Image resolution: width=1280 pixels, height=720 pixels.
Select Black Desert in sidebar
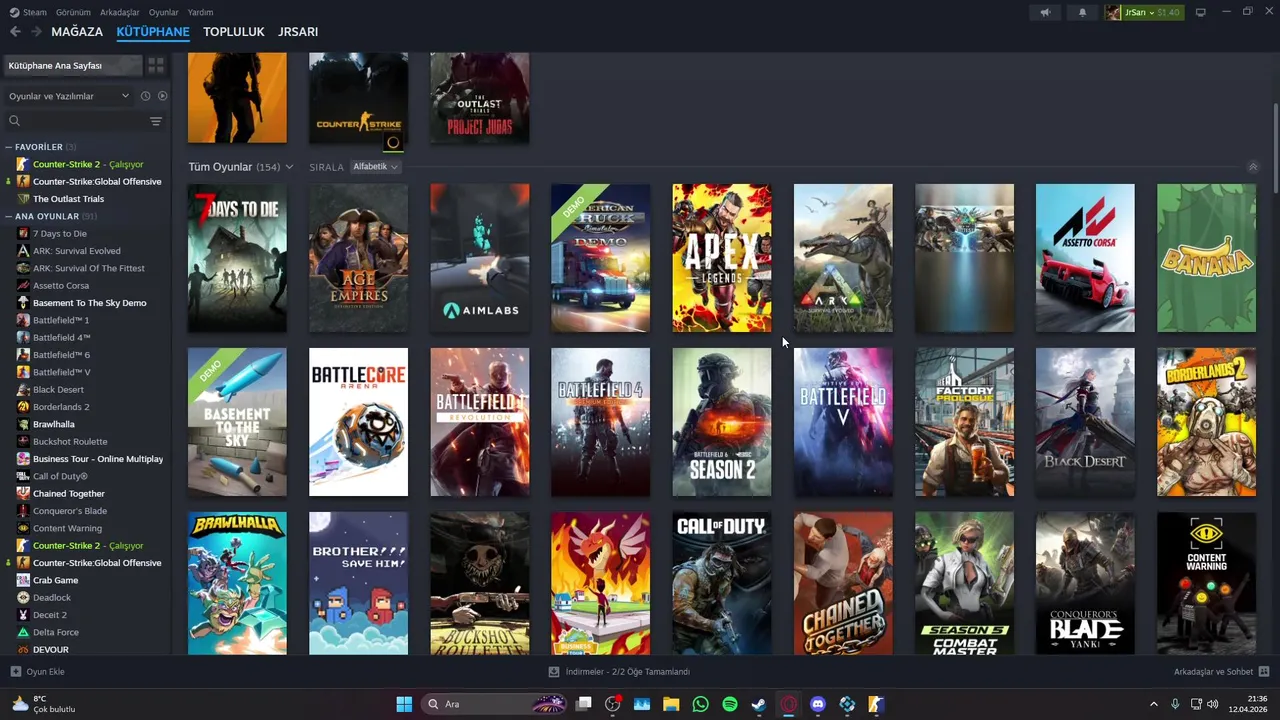click(x=58, y=390)
